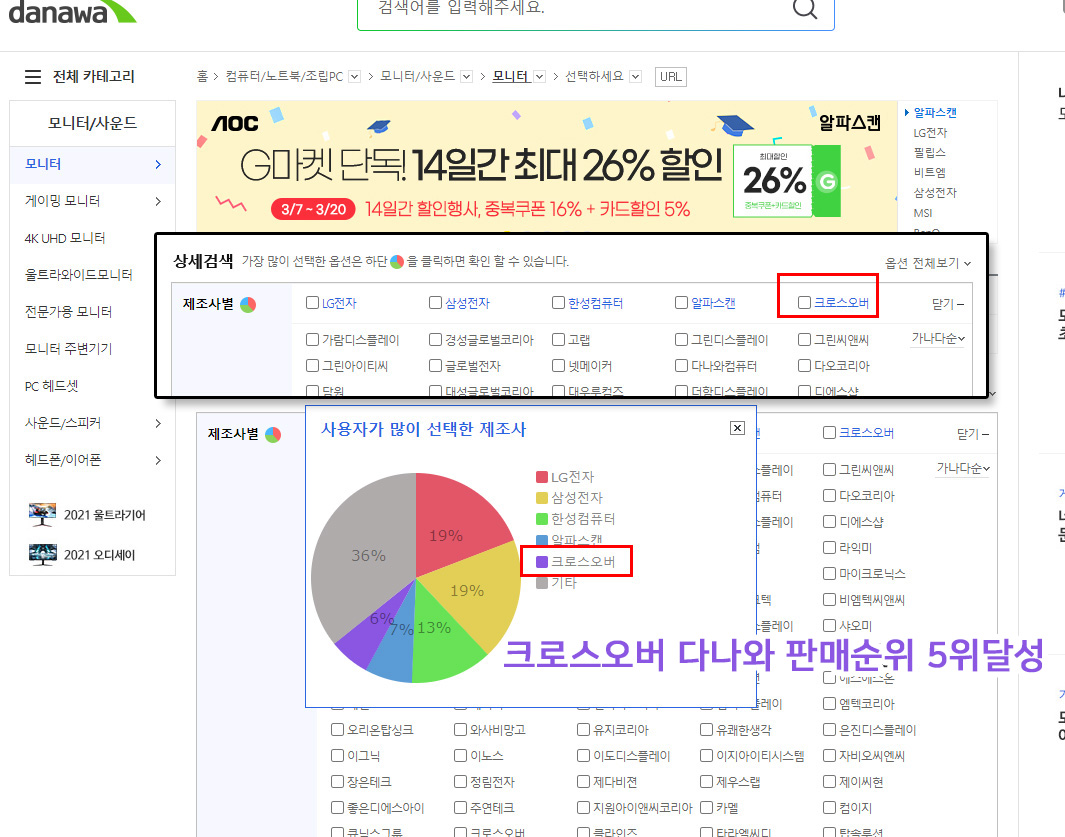Close the 사용자가 많이 선택한 제조사 popup

click(x=737, y=428)
